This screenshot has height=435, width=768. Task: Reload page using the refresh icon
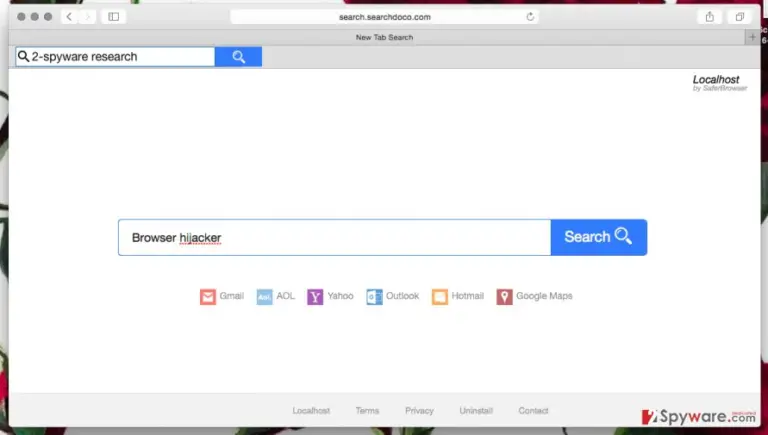pos(530,17)
